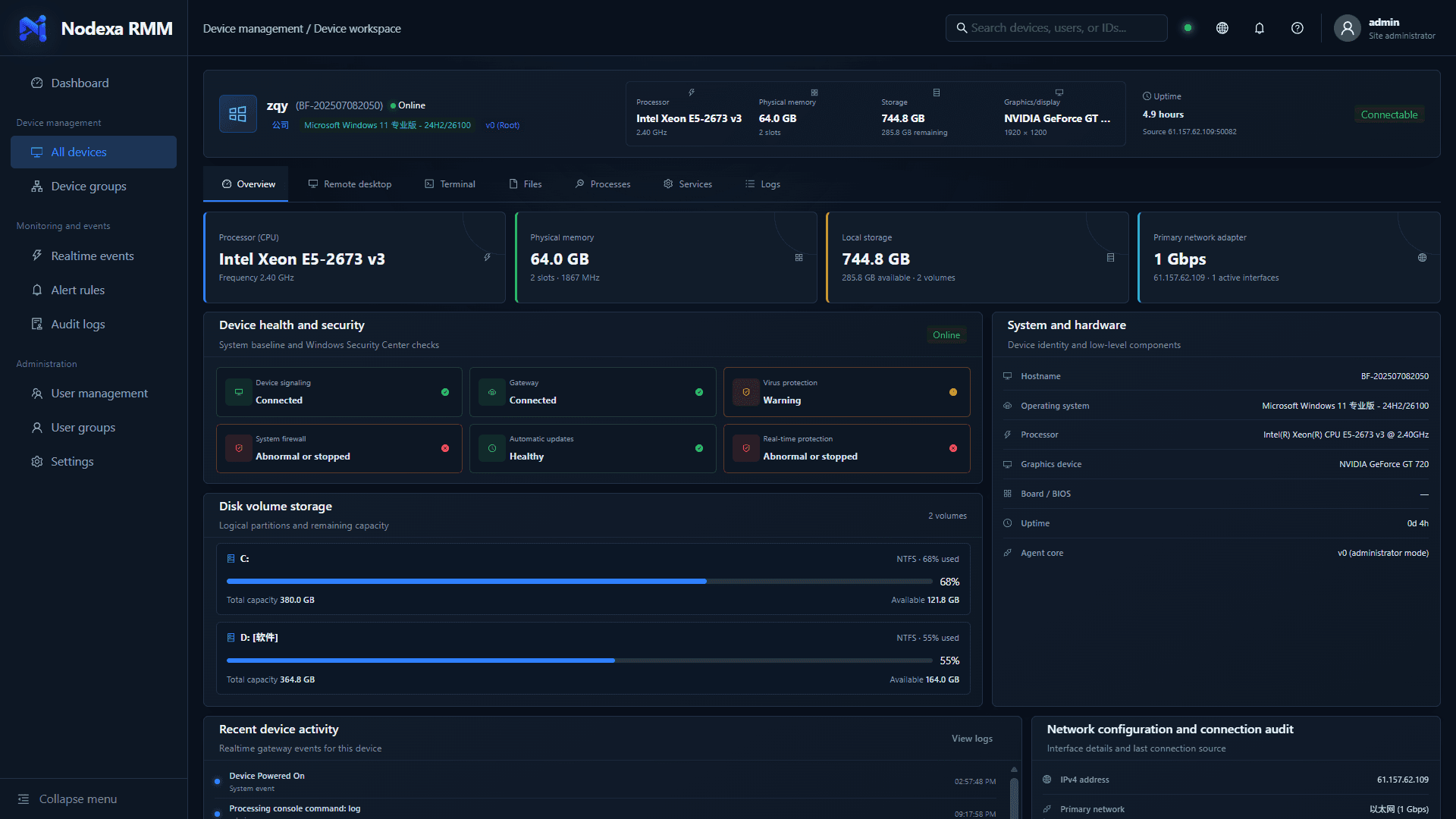
Task: Open Alert rules in sidebar
Action: click(93, 290)
